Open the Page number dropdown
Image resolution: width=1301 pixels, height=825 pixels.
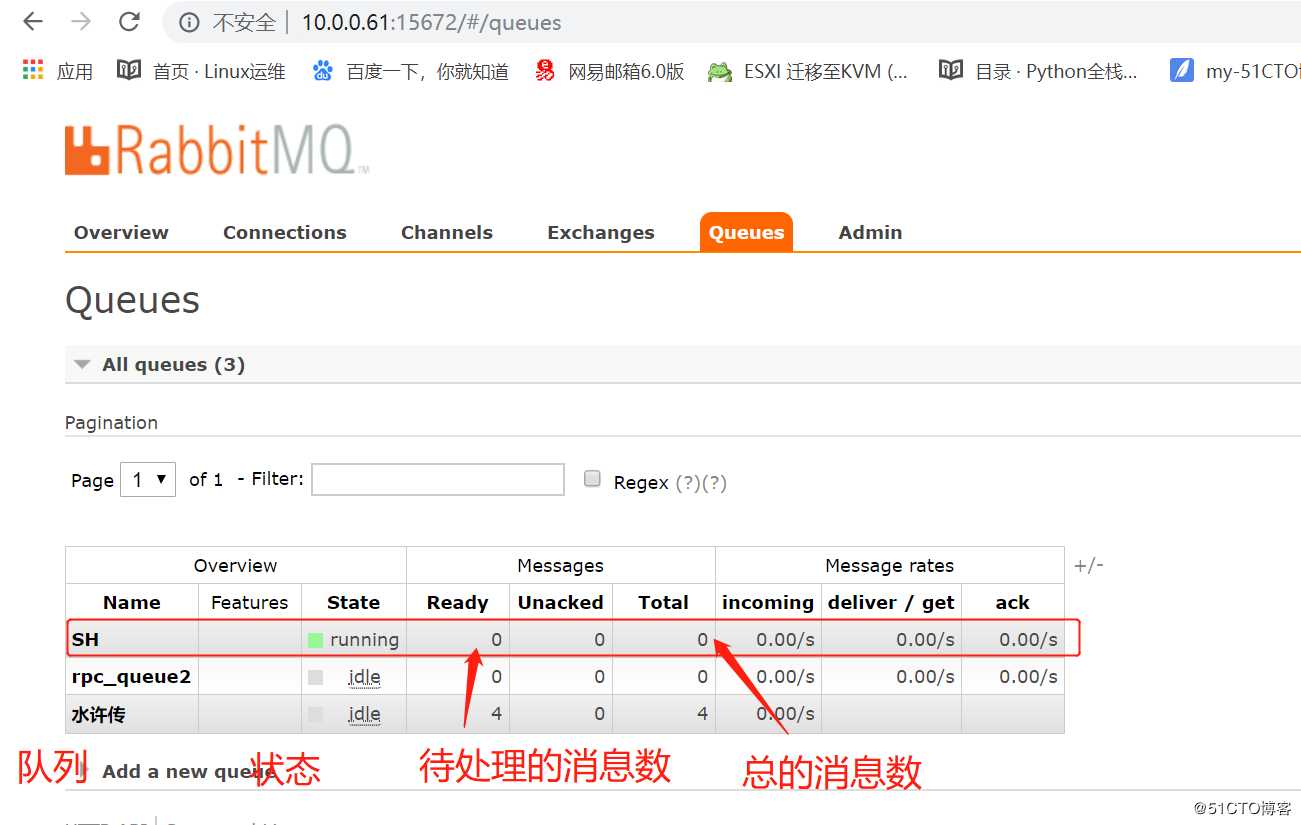coord(148,480)
